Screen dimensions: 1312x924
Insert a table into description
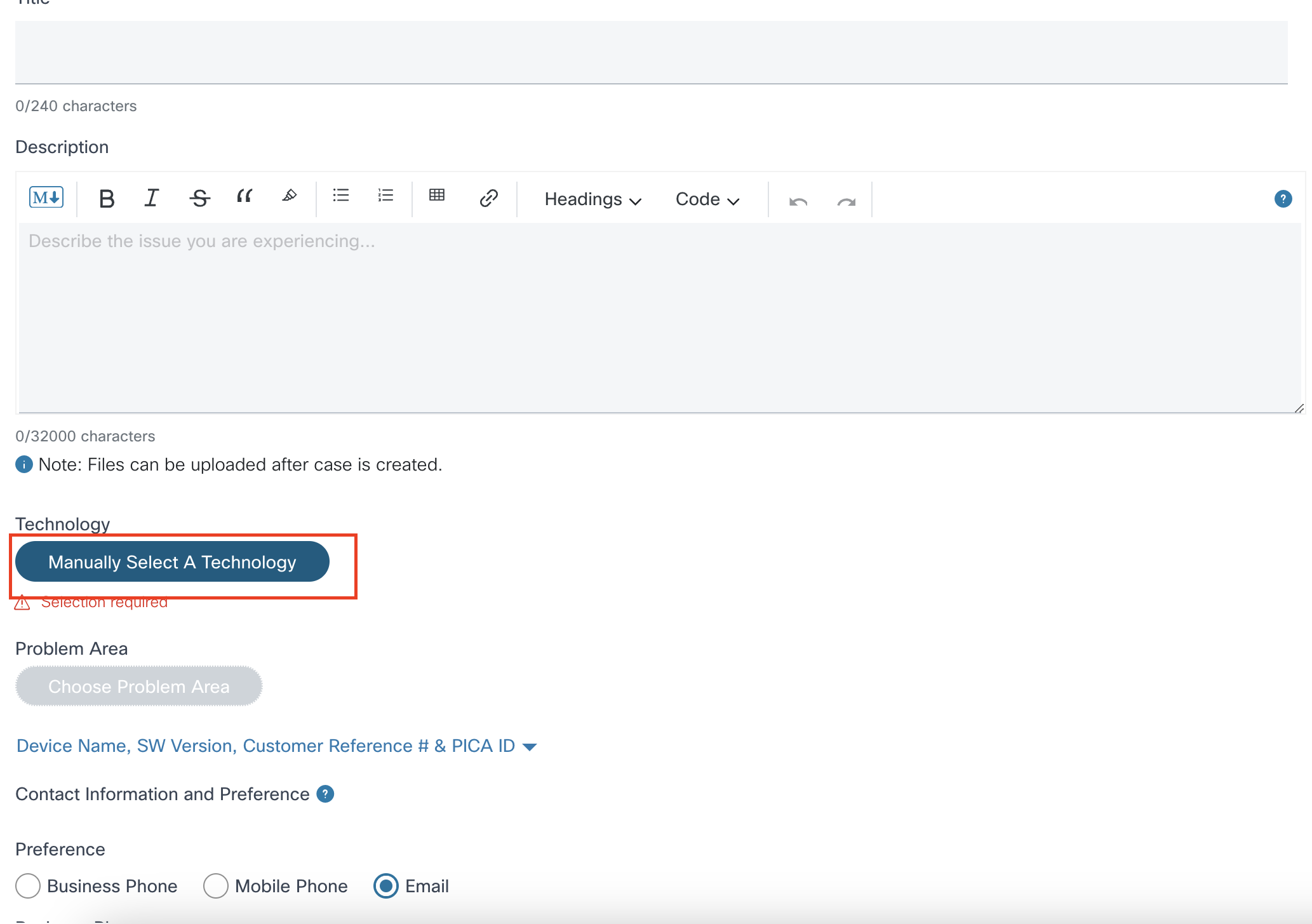[437, 195]
